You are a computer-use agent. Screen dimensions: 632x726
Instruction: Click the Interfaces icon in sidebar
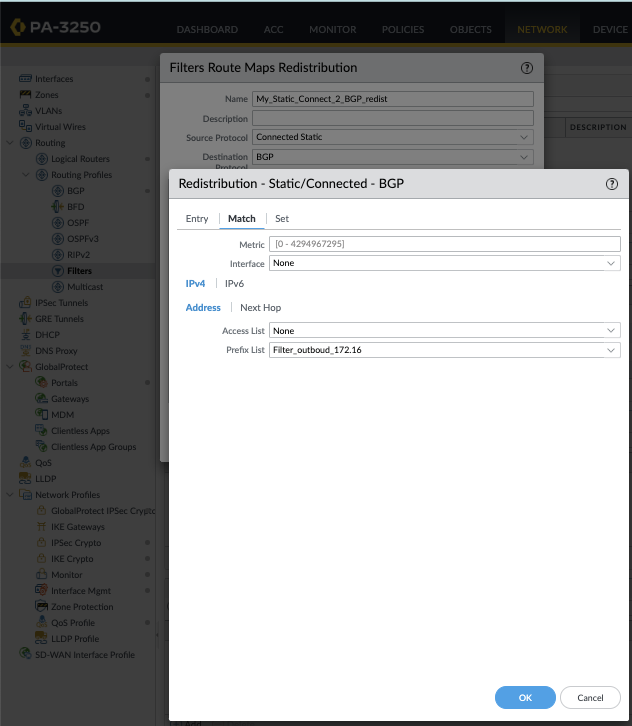[x=26, y=79]
